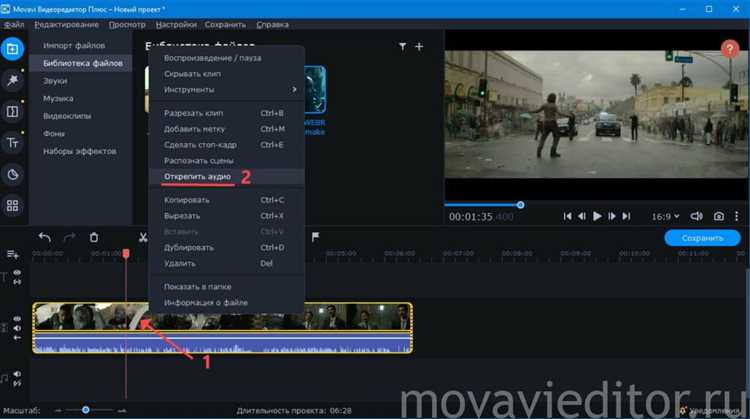Open the preview three-dots options menu

pyautogui.click(x=737, y=216)
